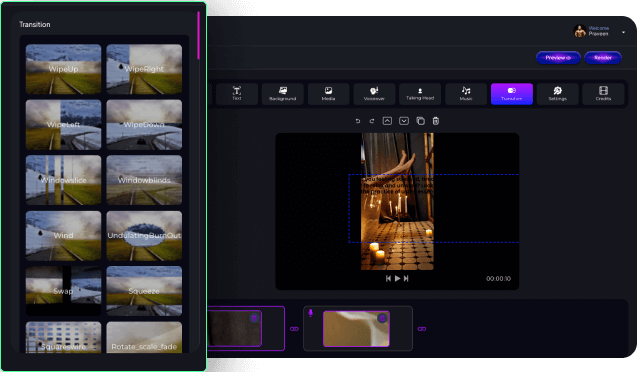Viewport: 637px width, 372px height.
Task: Duplicate the element with the copy icon
Action: [420, 121]
